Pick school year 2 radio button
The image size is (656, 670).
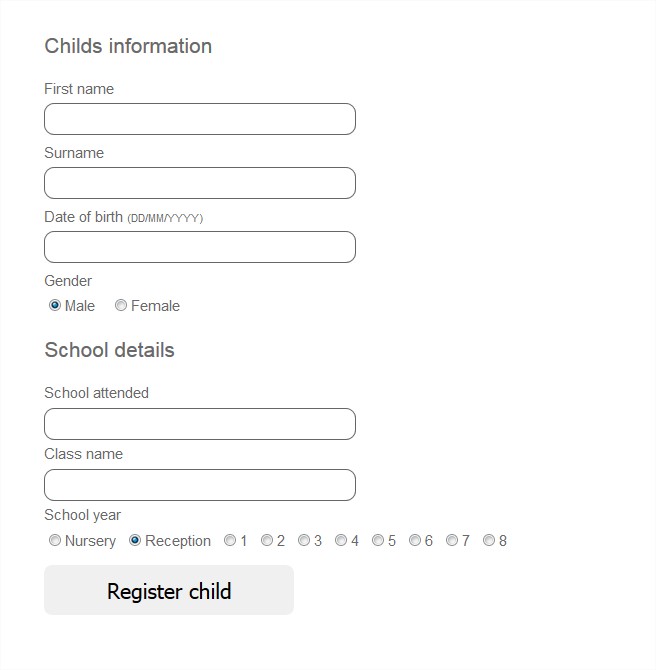click(x=267, y=541)
